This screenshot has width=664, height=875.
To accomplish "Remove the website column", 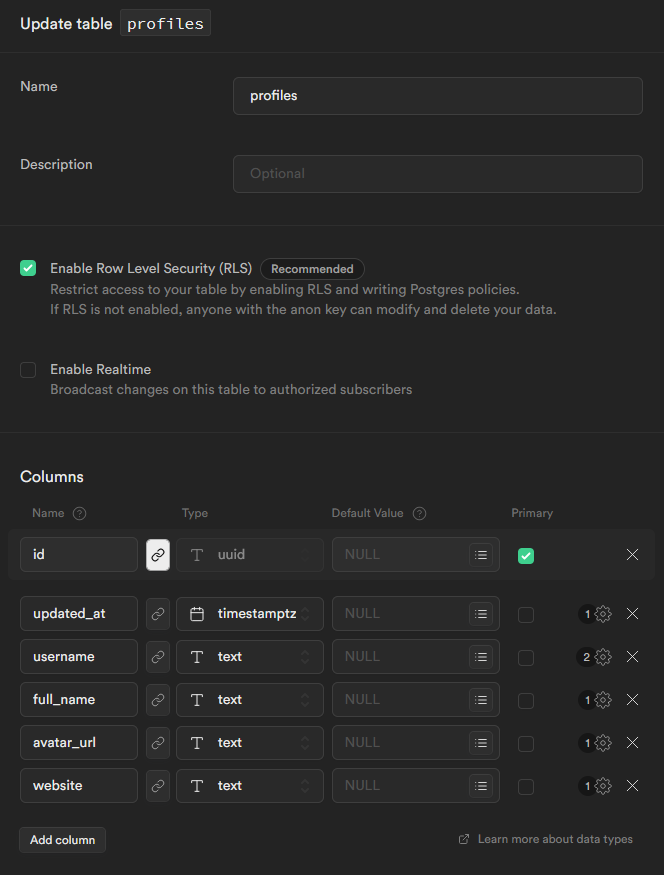I will tap(632, 786).
